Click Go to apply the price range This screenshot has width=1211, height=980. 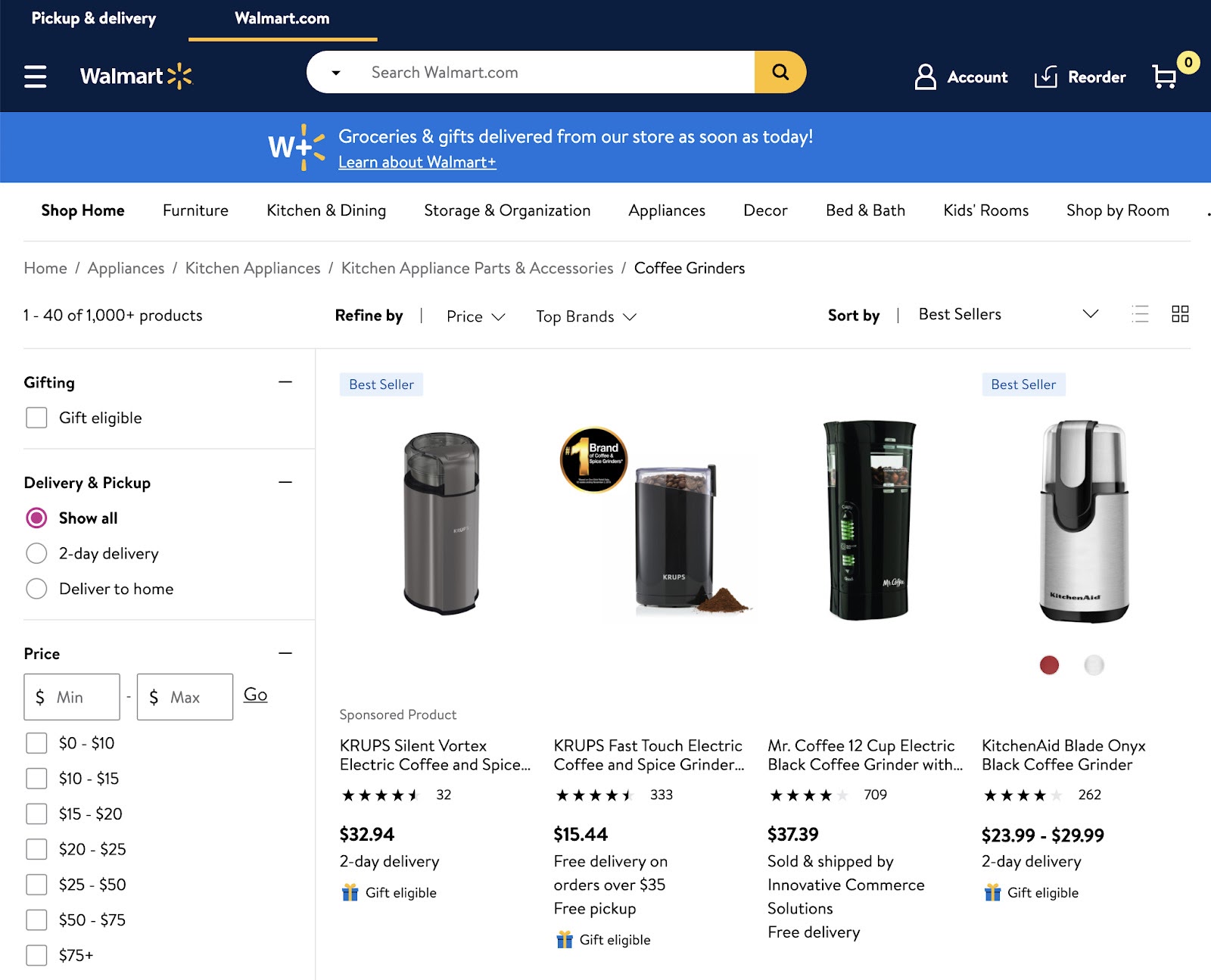255,694
